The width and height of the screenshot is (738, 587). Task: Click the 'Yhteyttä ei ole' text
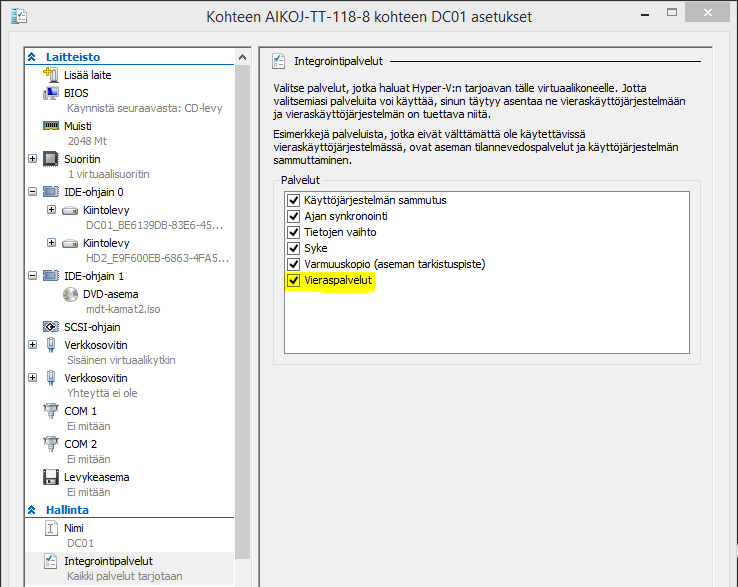[x=102, y=393]
